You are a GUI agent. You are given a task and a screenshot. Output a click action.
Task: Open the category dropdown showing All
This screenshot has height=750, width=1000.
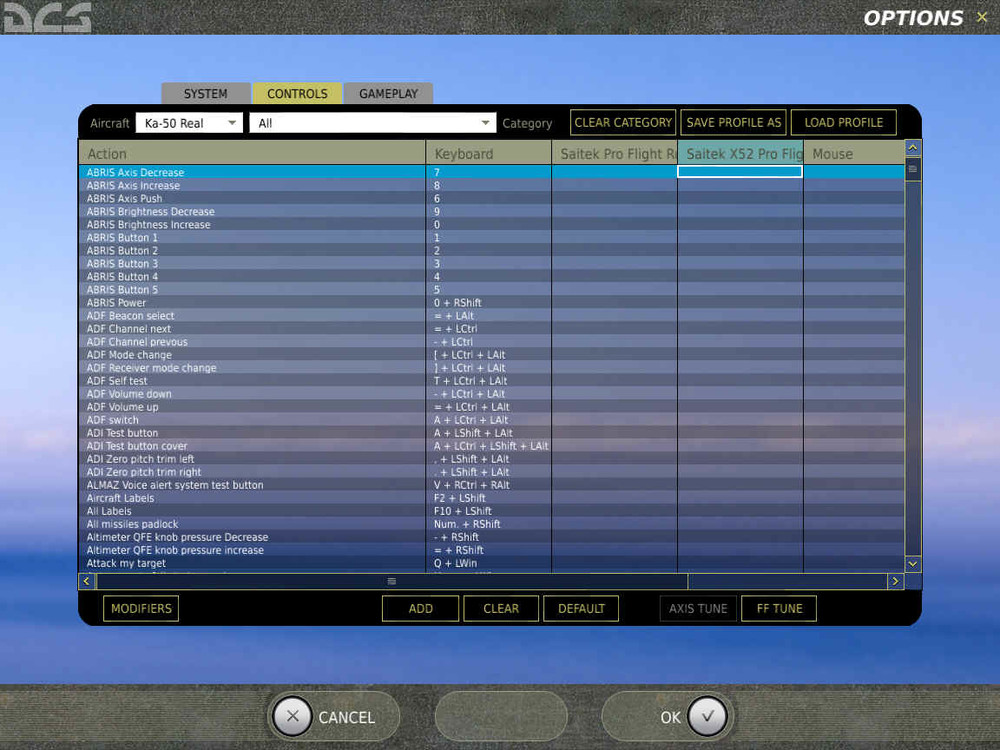372,123
